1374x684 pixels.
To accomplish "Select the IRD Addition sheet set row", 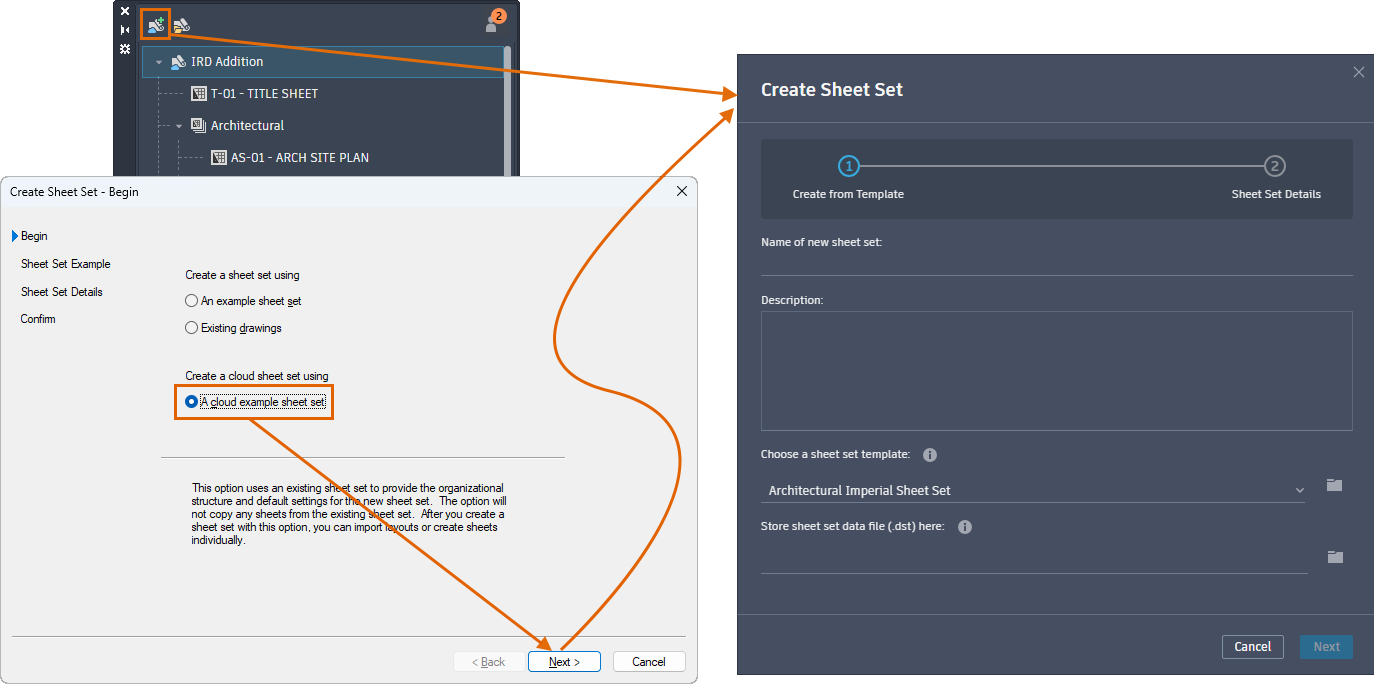I will [x=322, y=62].
